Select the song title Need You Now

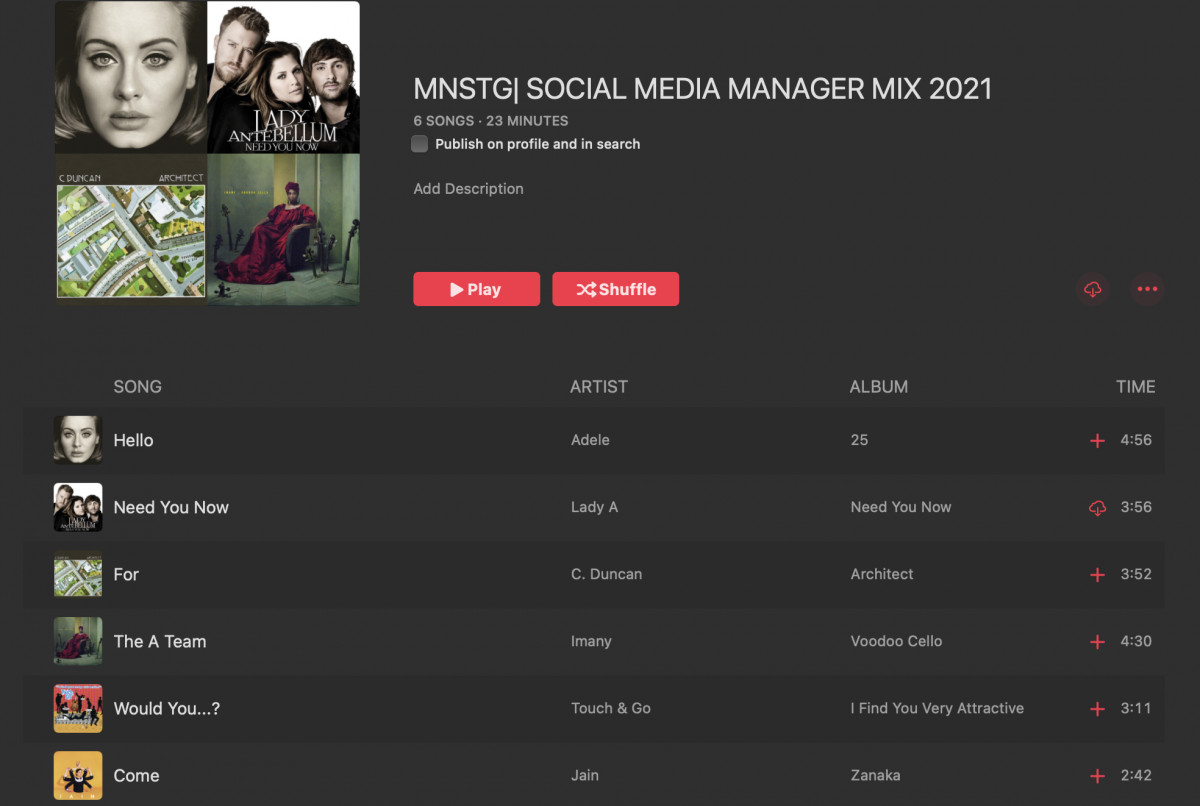171,507
